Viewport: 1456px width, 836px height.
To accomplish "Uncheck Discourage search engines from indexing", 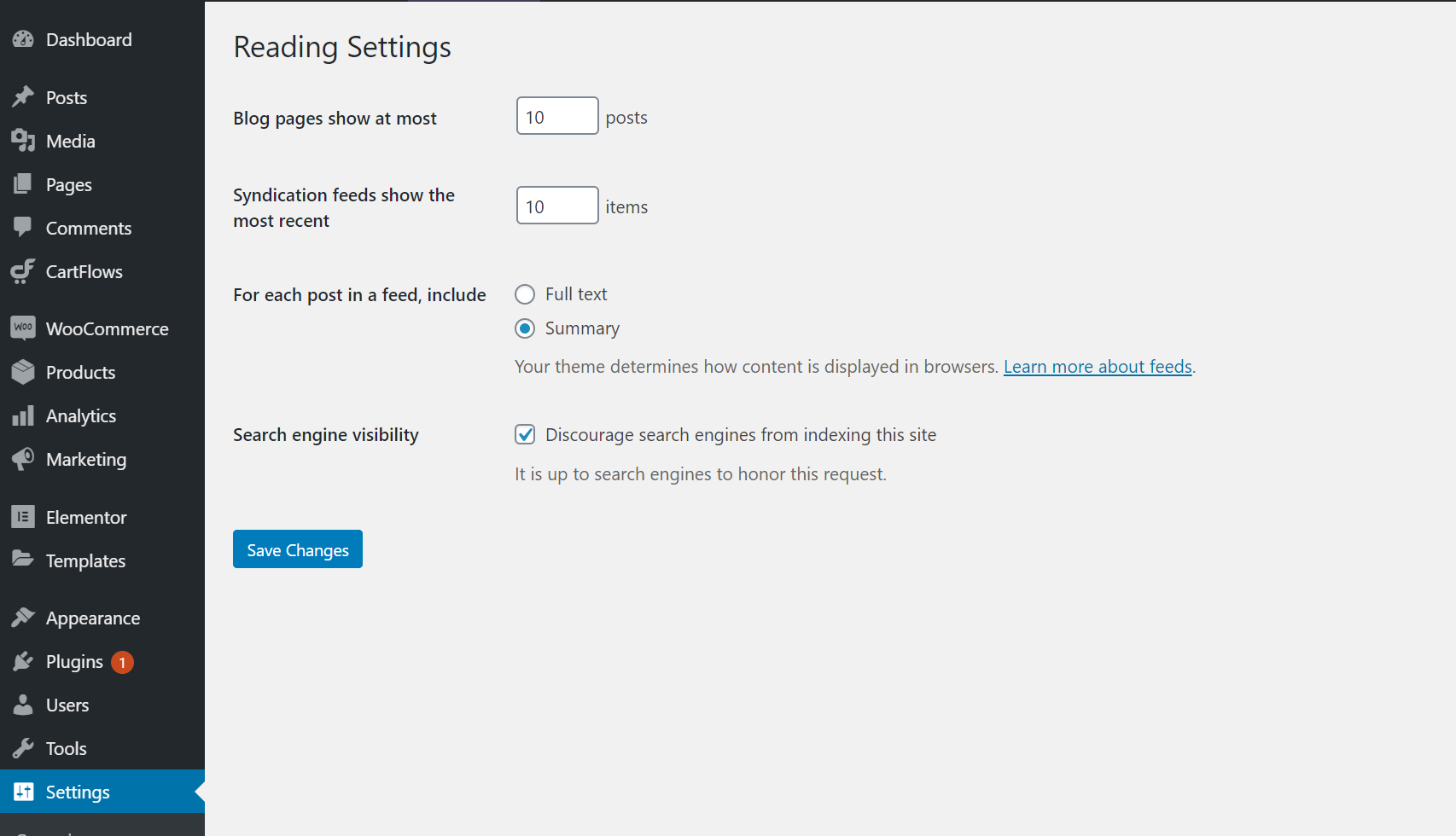I will 525,435.
